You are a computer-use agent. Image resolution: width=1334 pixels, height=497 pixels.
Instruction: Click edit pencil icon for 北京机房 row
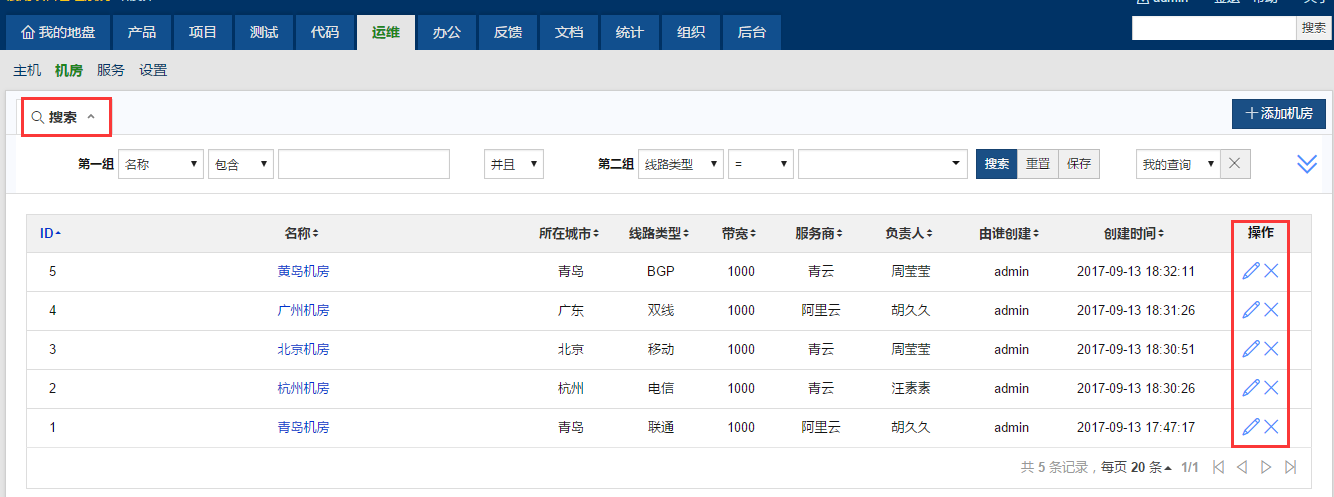tap(1250, 349)
